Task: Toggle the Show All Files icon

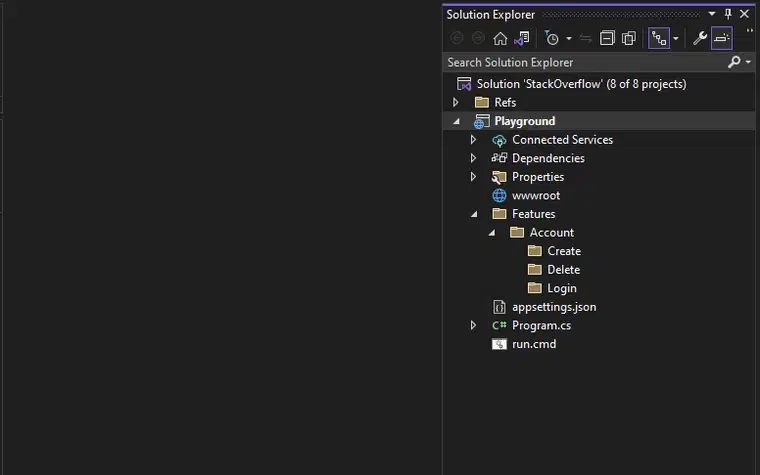Action: 629,38
